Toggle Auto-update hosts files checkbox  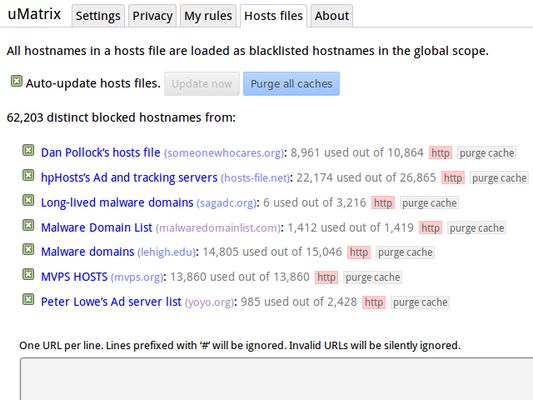point(16,81)
